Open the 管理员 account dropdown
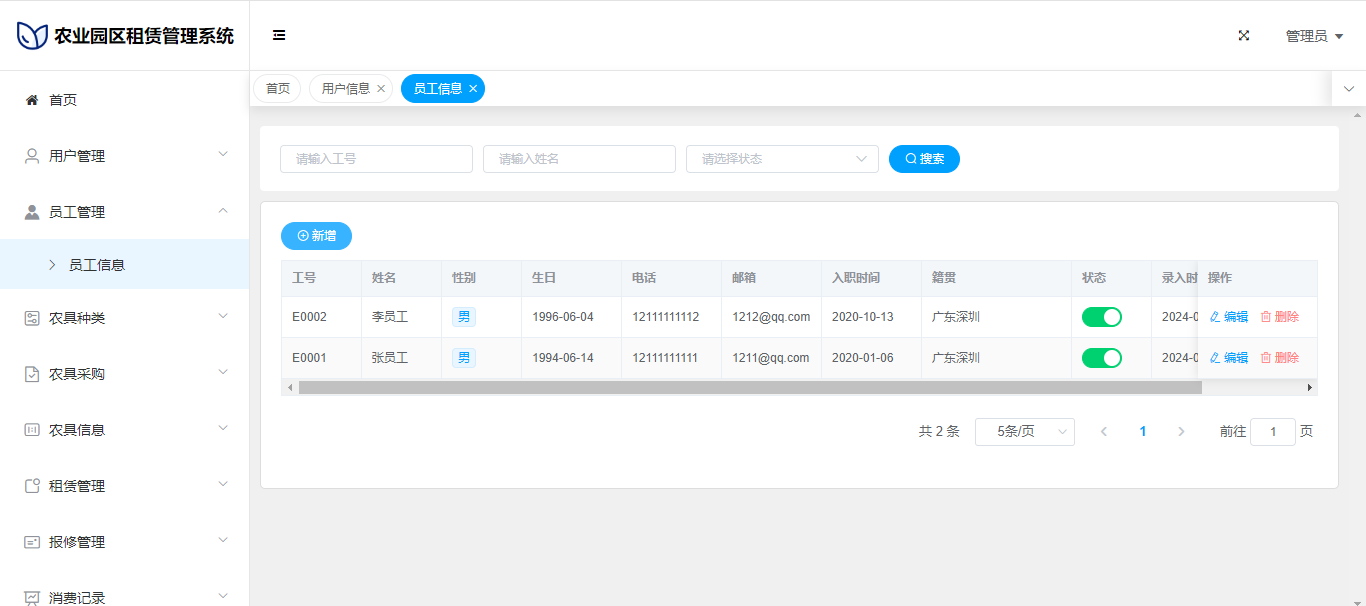This screenshot has height=606, width=1366. point(1313,36)
